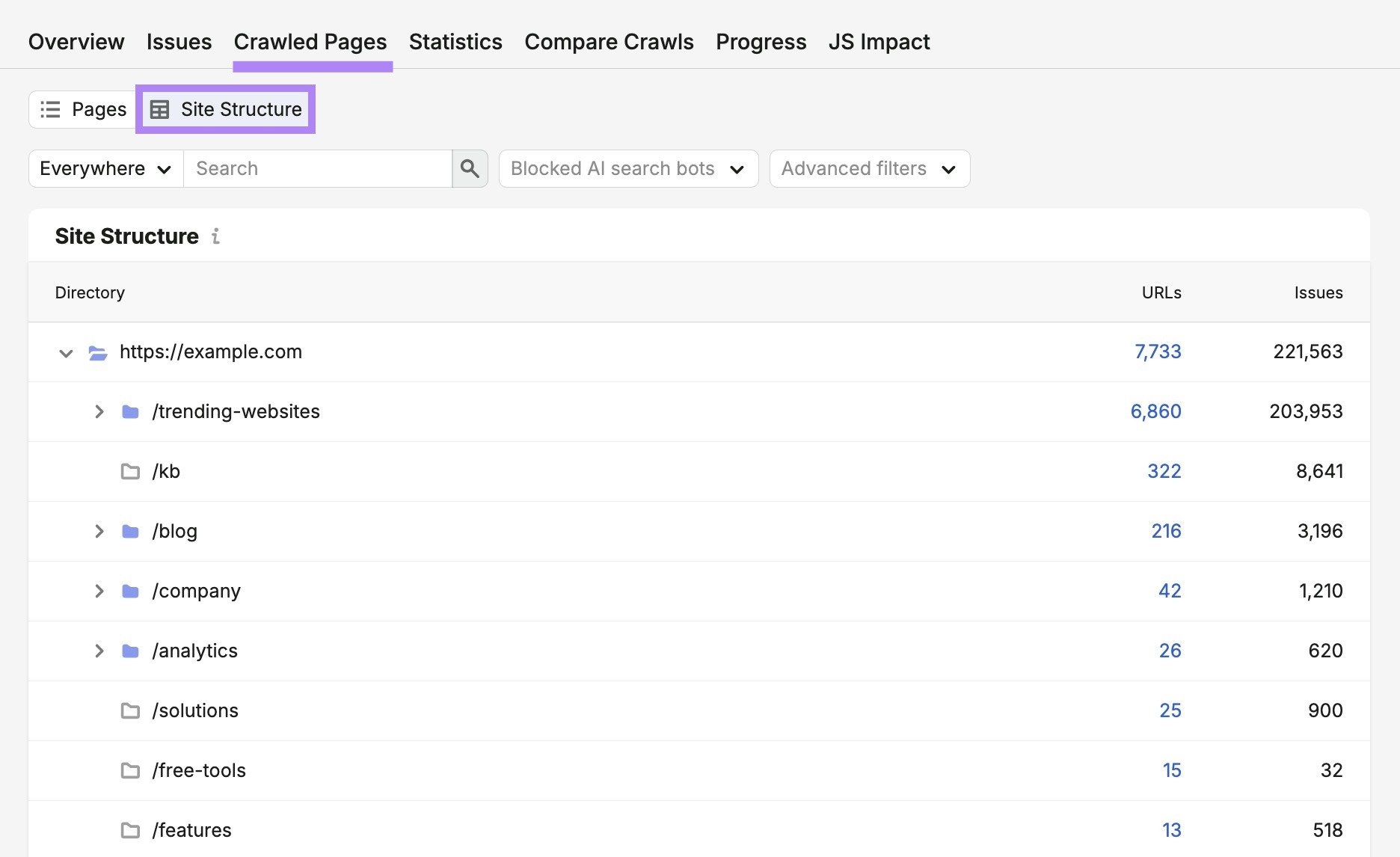Image resolution: width=1400 pixels, height=857 pixels.
Task: Click the search magnifier button
Action: tap(470, 168)
